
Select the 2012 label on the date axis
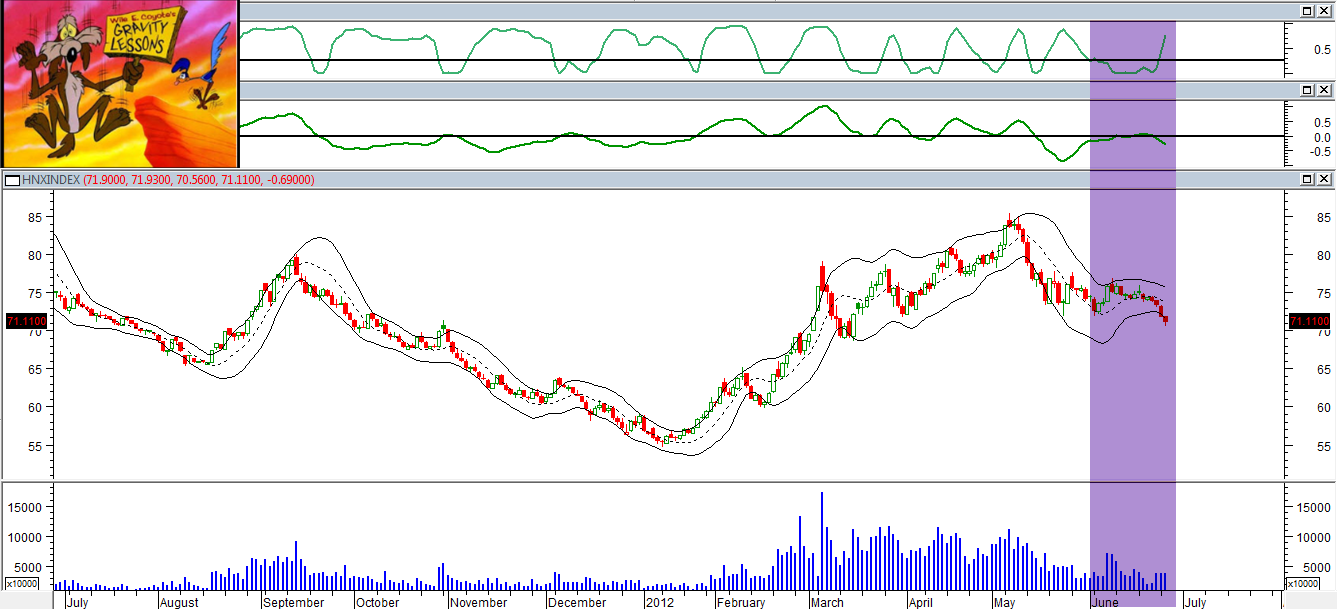click(x=661, y=602)
